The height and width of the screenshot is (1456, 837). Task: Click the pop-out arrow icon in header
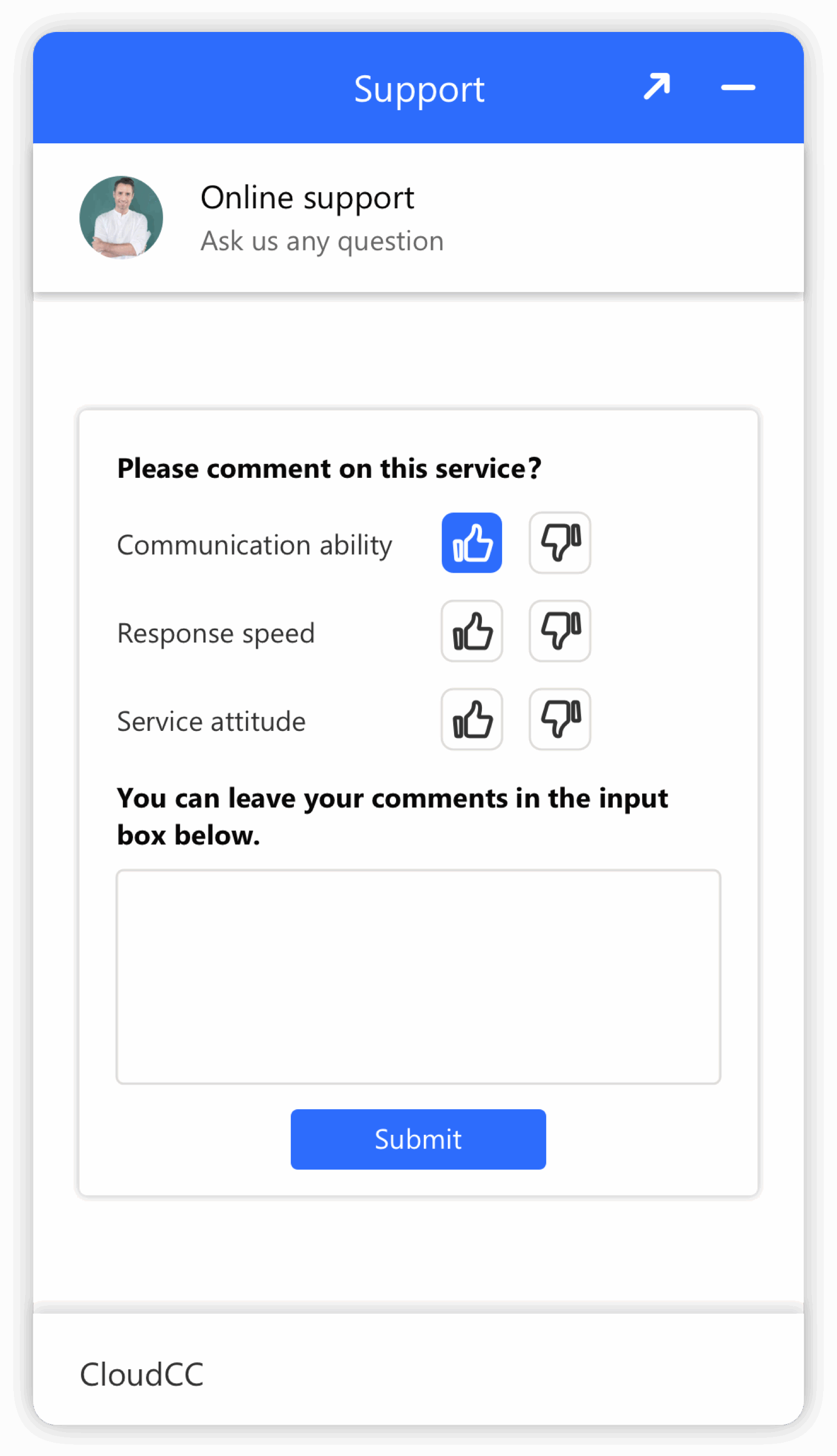coord(657,87)
